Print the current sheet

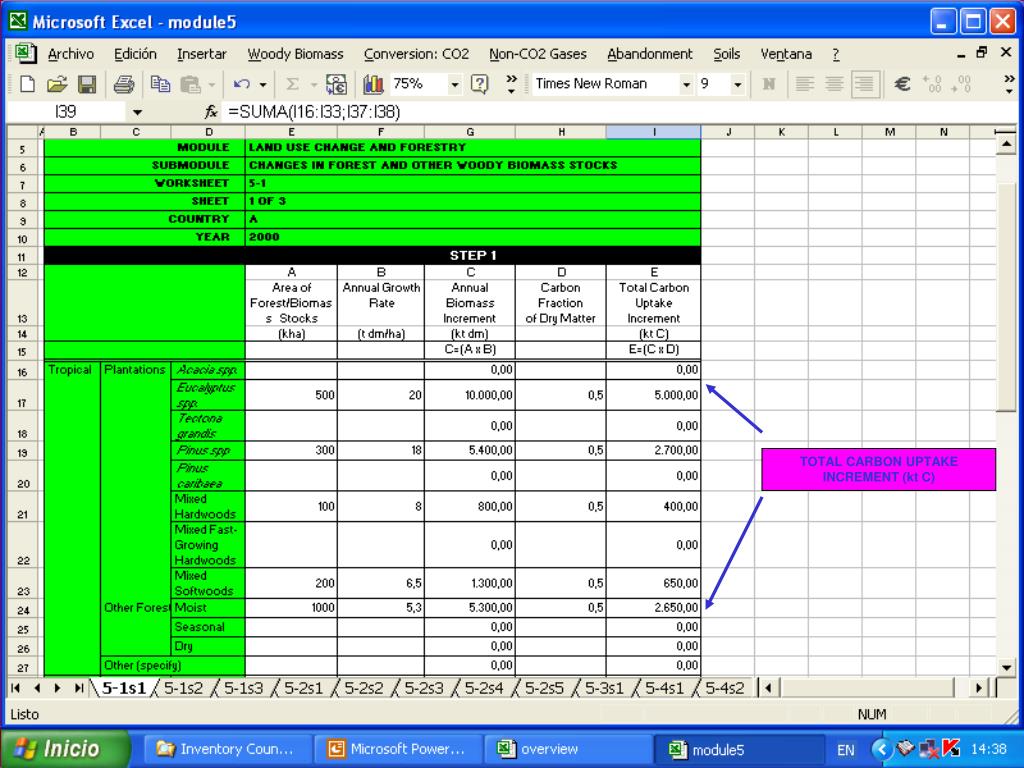point(123,84)
